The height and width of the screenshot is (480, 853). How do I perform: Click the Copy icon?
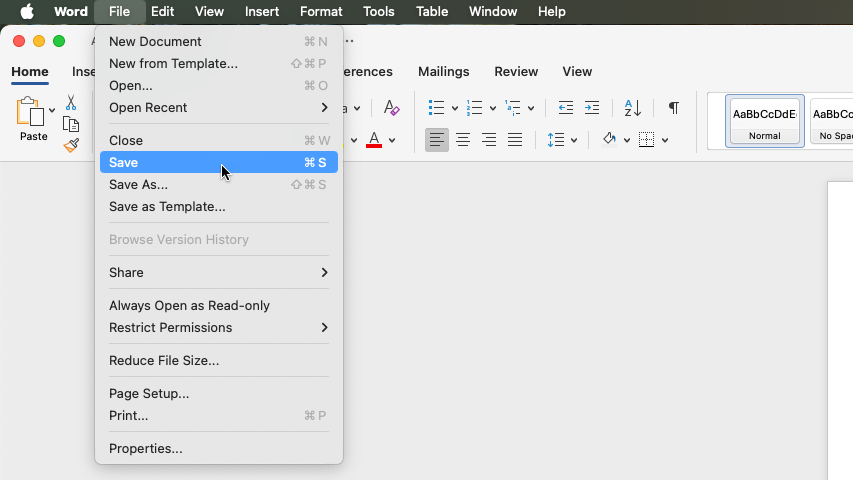(71, 124)
